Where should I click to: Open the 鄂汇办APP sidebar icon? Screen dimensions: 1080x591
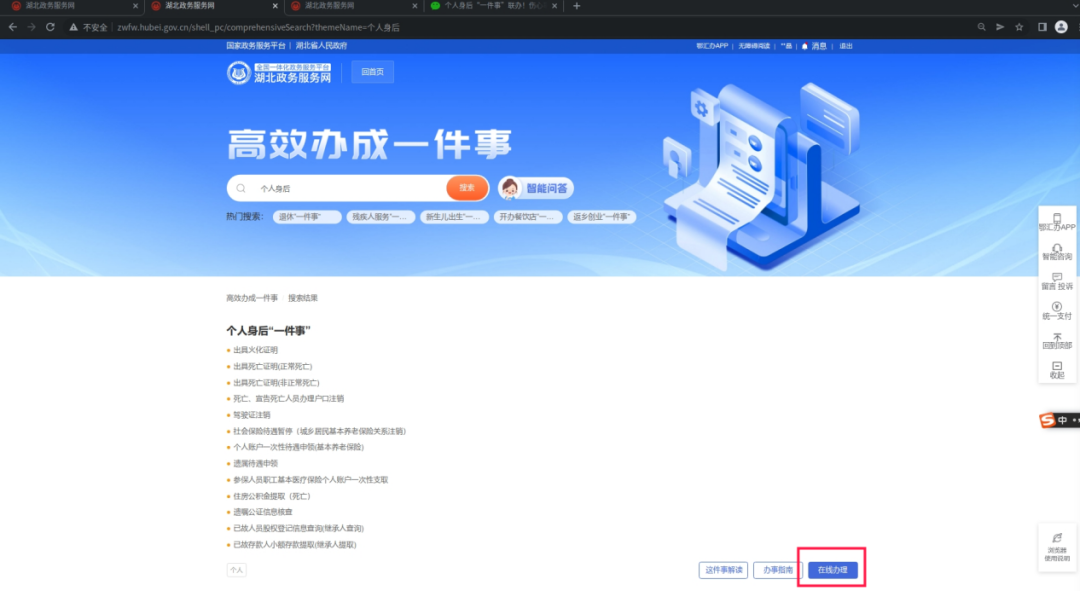(1057, 221)
